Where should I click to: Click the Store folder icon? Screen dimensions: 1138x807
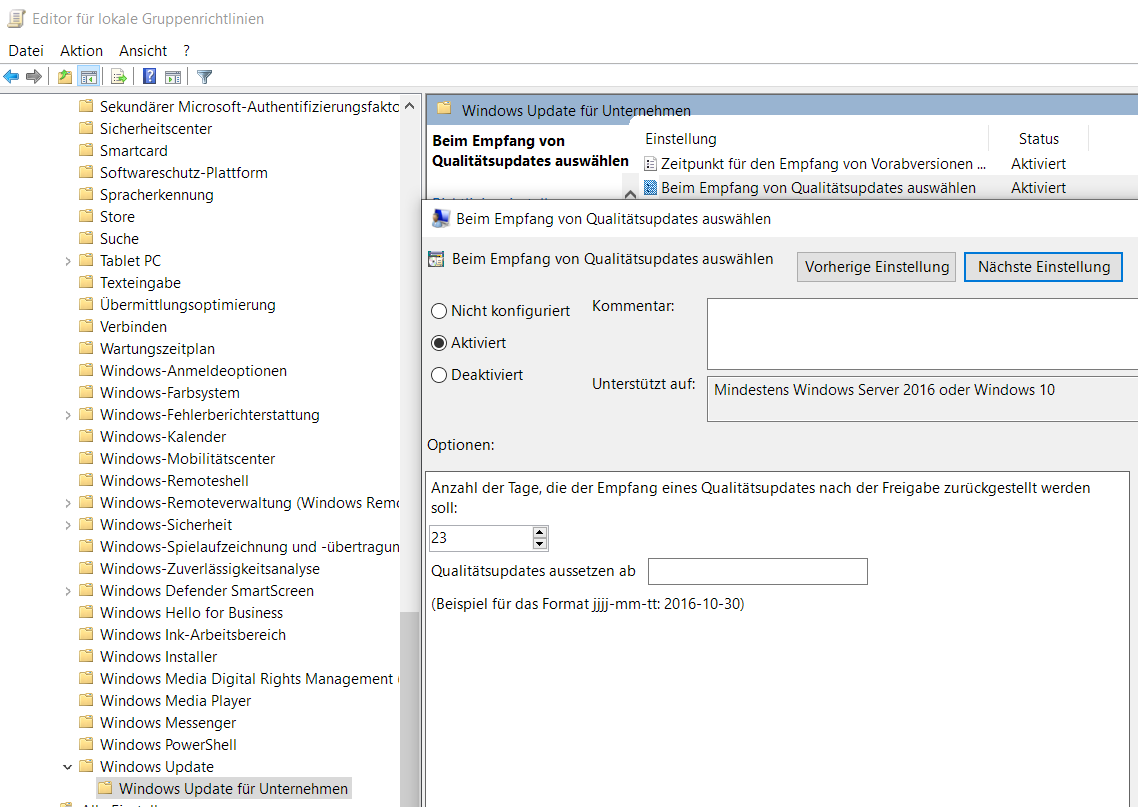click(x=86, y=216)
